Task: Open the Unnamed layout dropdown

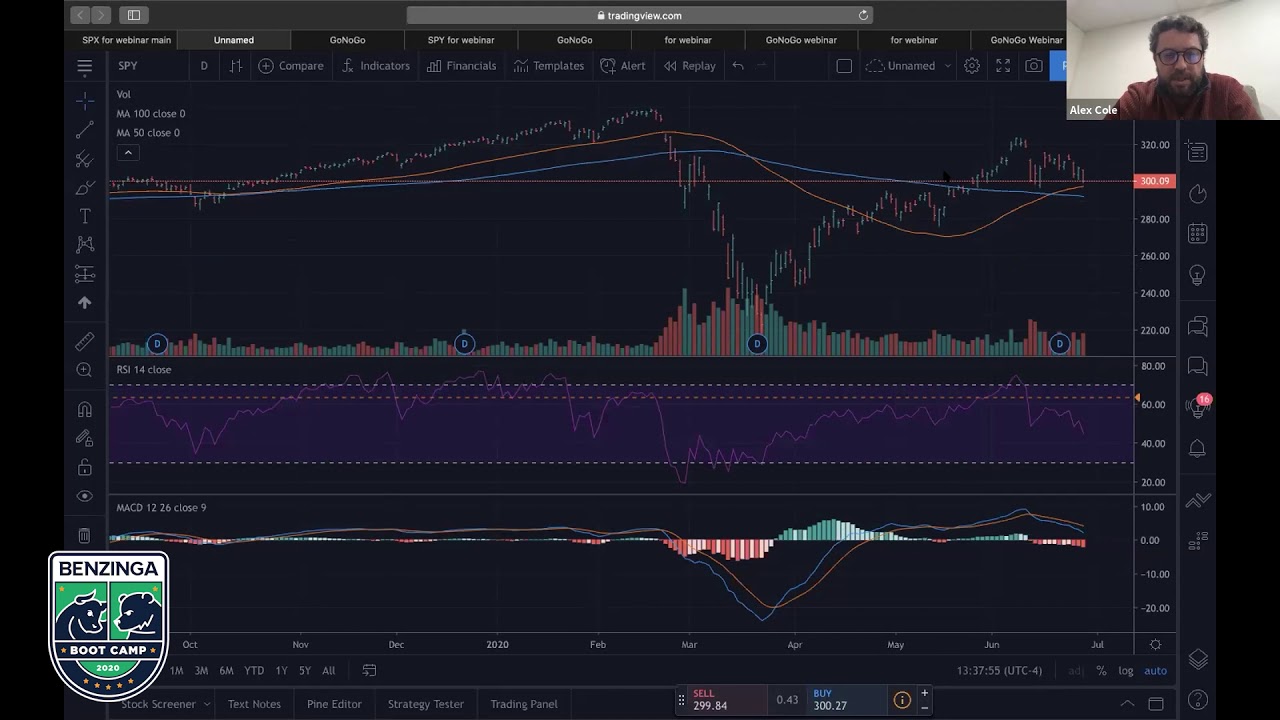Action: pyautogui.click(x=909, y=66)
